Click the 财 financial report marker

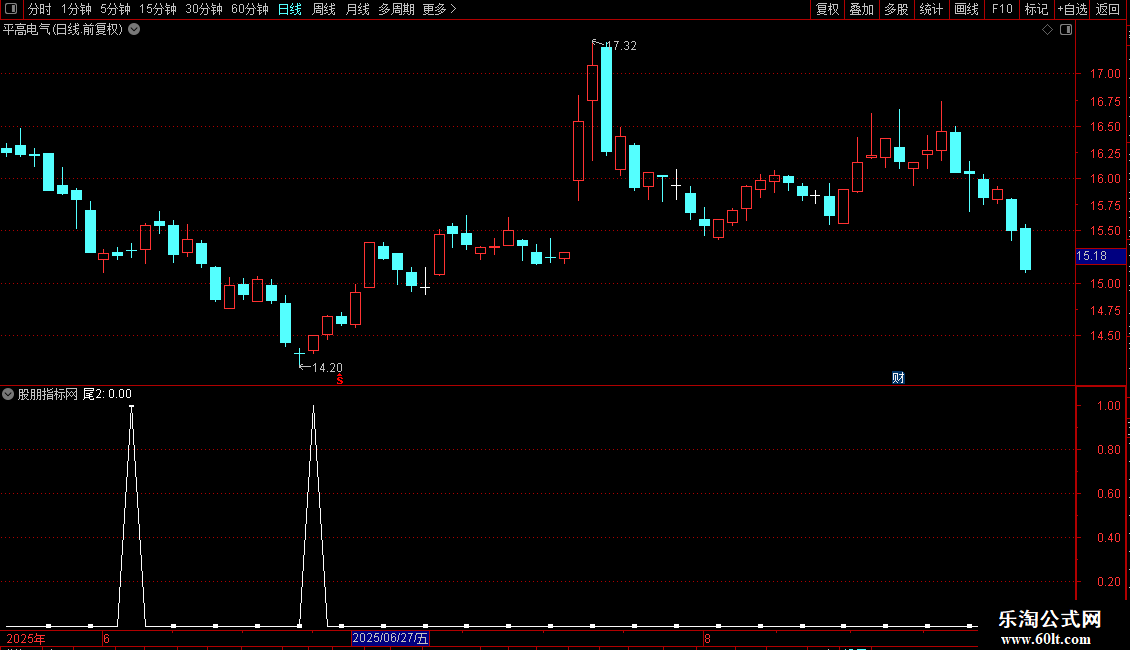pyautogui.click(x=898, y=378)
